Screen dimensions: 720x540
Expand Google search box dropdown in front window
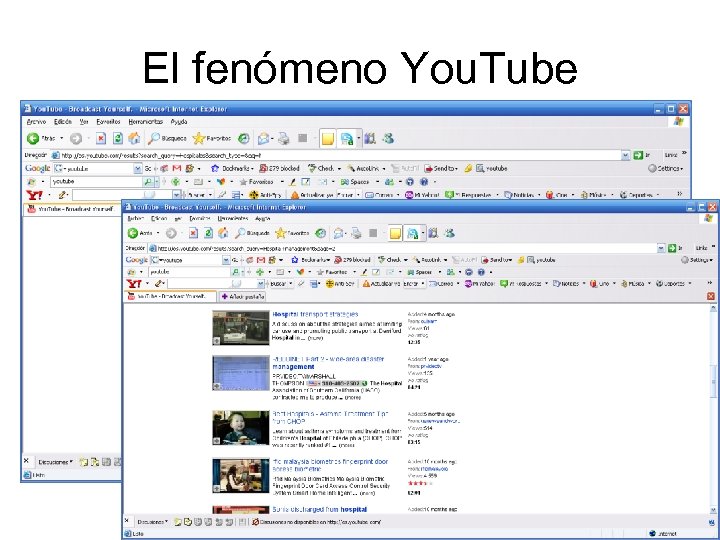coord(226,260)
